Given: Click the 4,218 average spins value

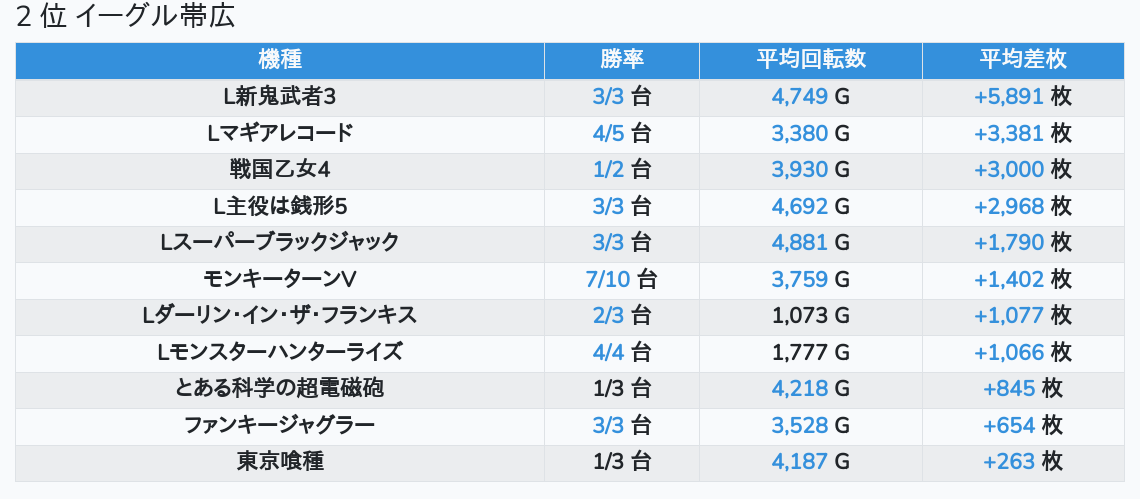Looking at the screenshot, I should (799, 388).
